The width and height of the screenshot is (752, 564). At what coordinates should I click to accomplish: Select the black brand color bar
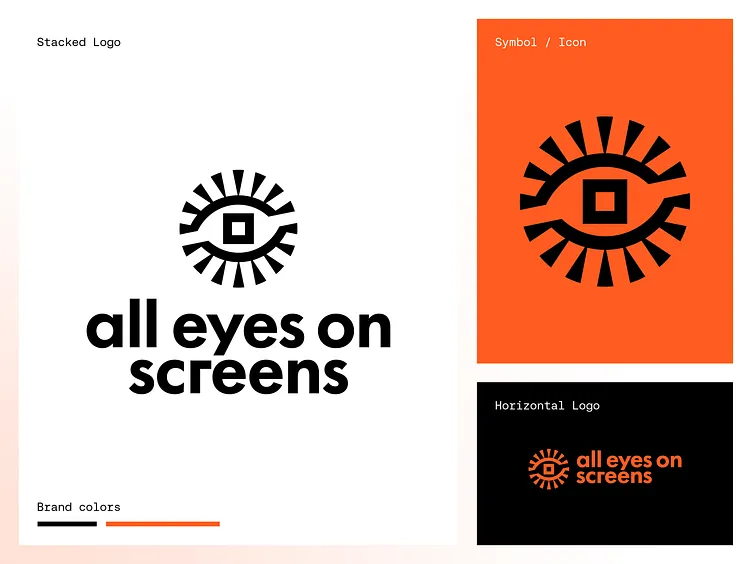(67, 524)
